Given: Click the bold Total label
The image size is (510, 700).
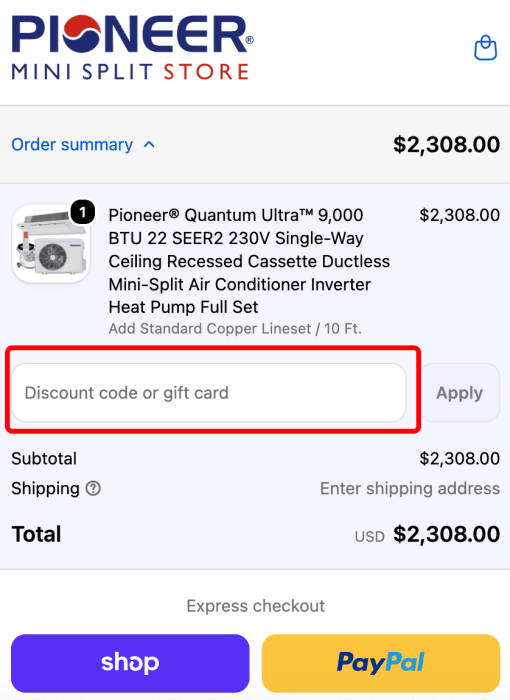Looking at the screenshot, I should 36,534.
